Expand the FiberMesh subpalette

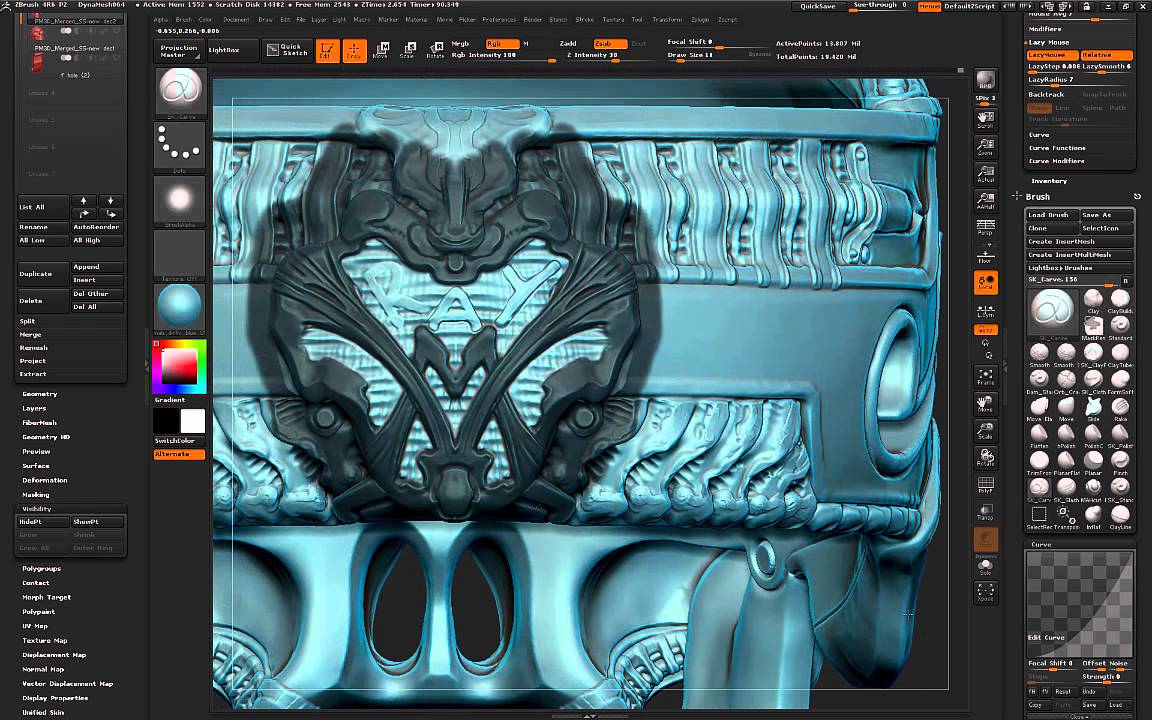point(40,422)
